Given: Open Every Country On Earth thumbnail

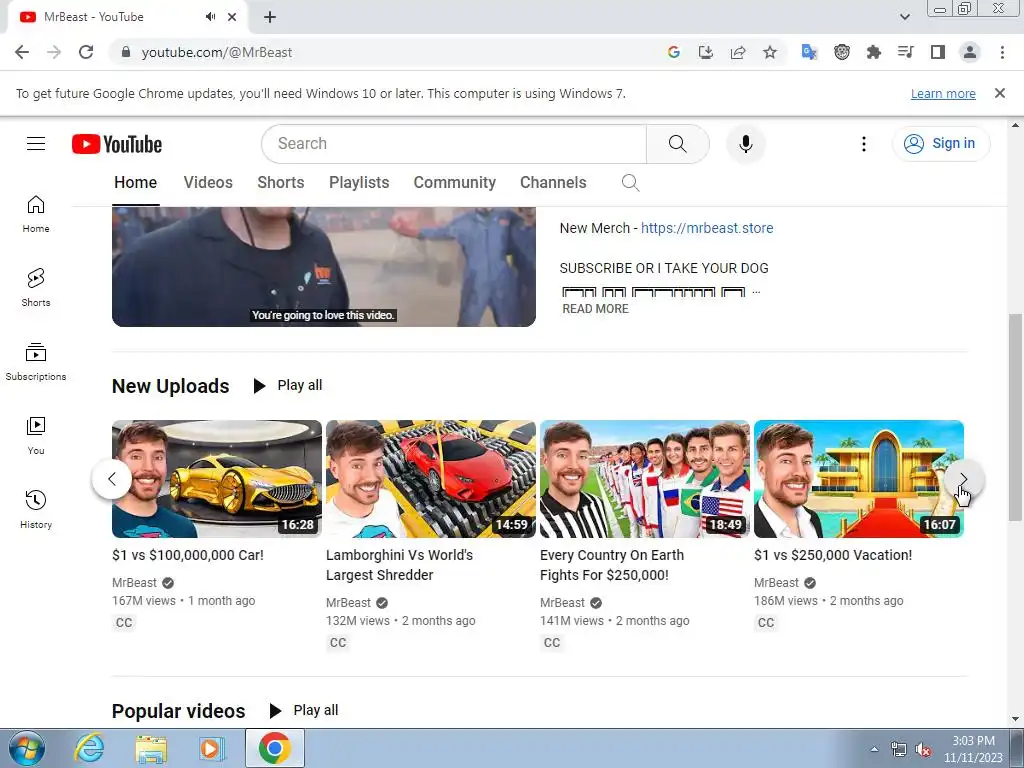Looking at the screenshot, I should tap(645, 479).
